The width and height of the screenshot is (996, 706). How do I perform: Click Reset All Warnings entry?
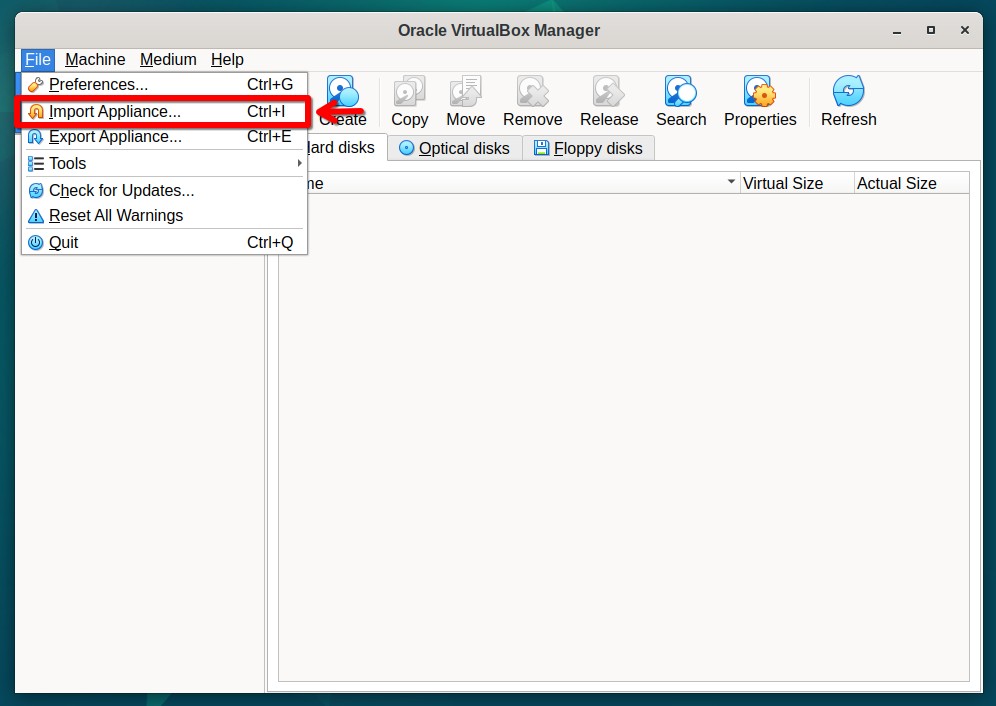coord(164,216)
